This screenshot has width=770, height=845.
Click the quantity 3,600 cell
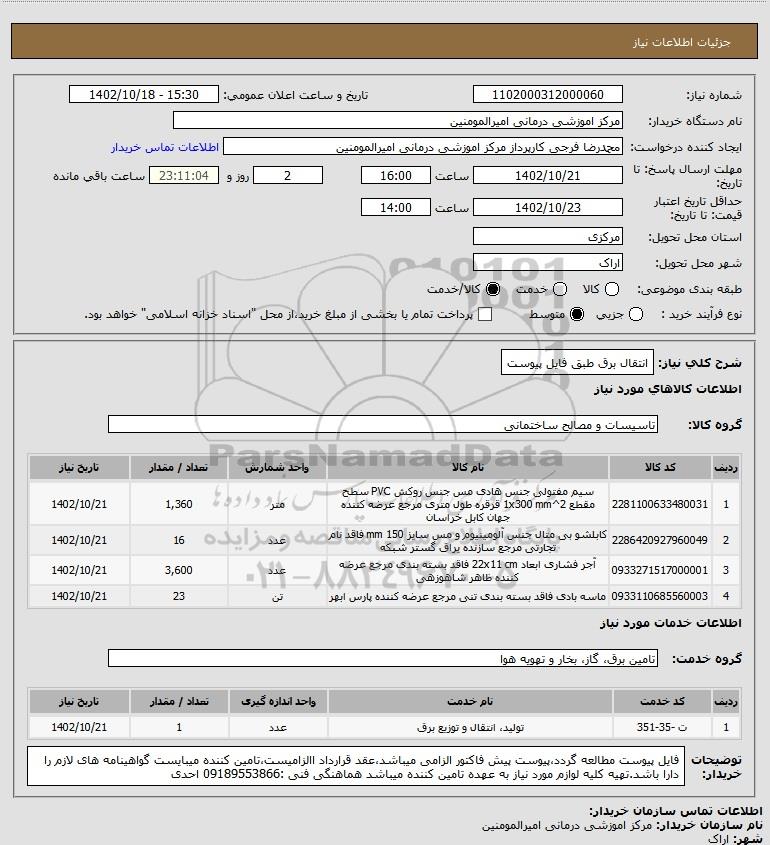coord(179,570)
